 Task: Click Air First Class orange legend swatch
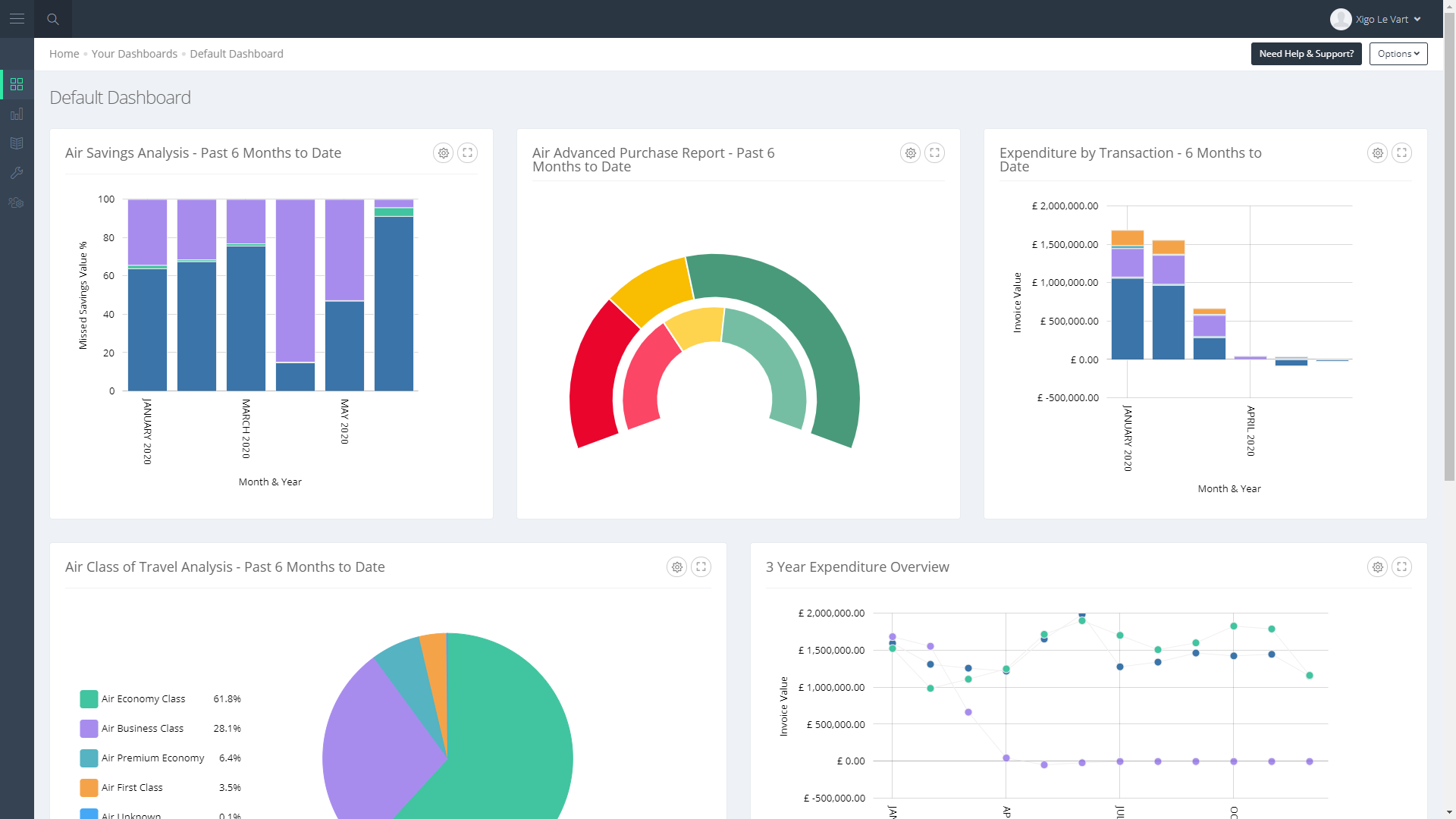89,788
